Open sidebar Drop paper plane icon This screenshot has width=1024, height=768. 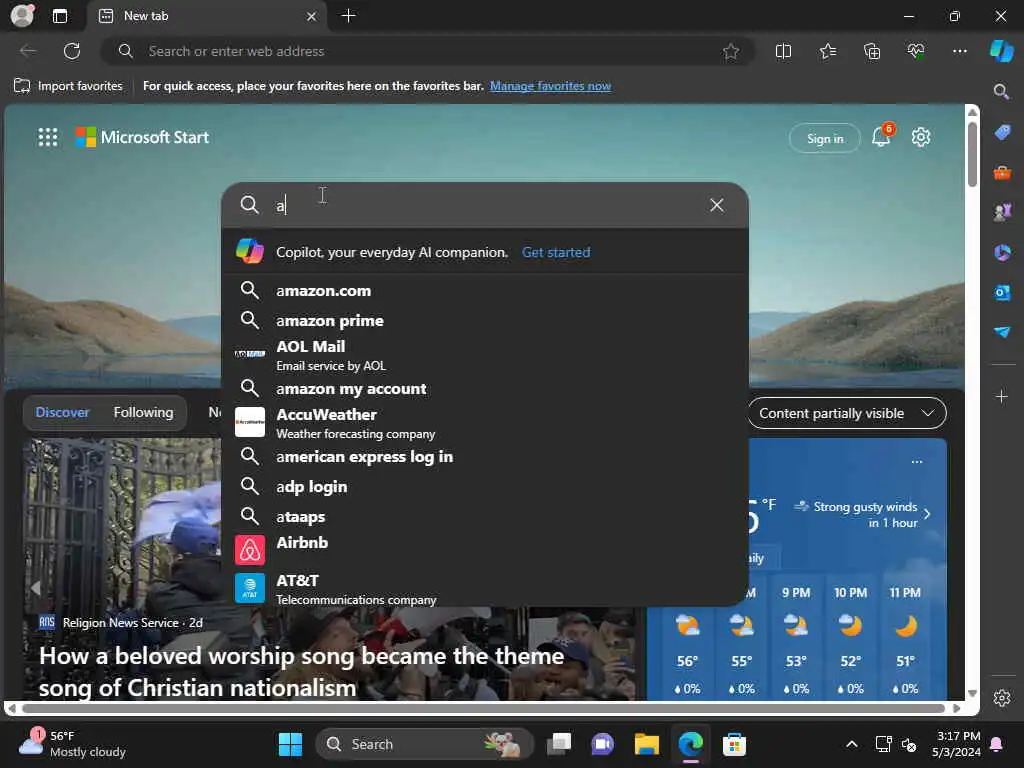pos(1002,332)
